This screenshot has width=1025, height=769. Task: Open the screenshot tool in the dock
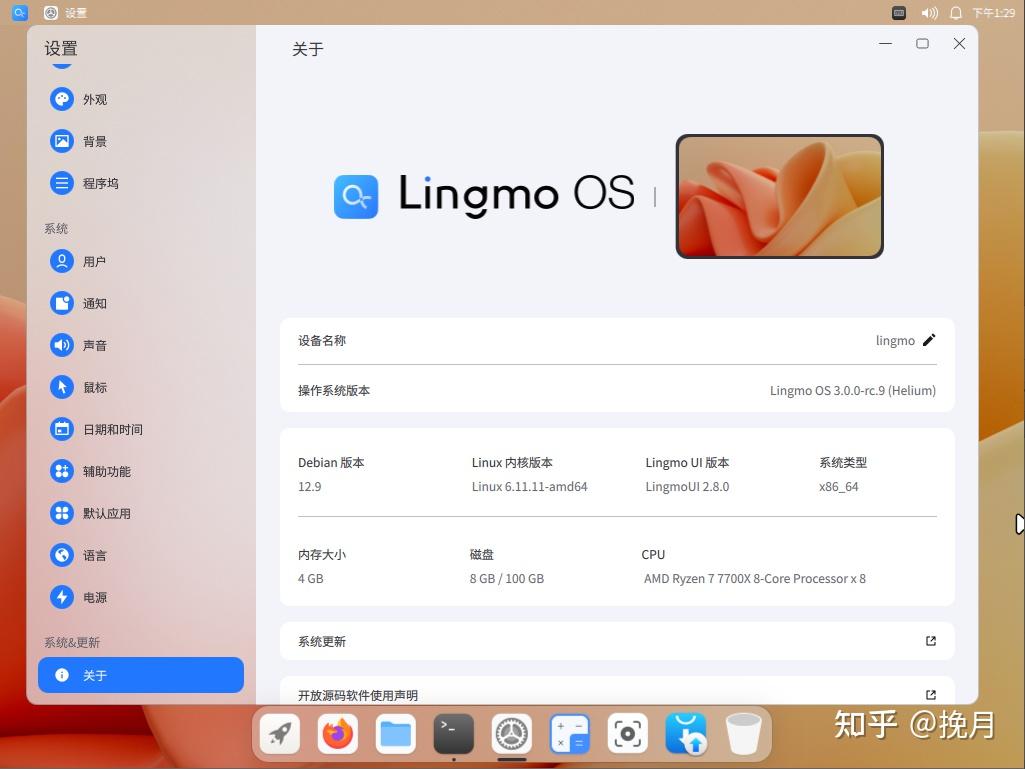tap(627, 733)
